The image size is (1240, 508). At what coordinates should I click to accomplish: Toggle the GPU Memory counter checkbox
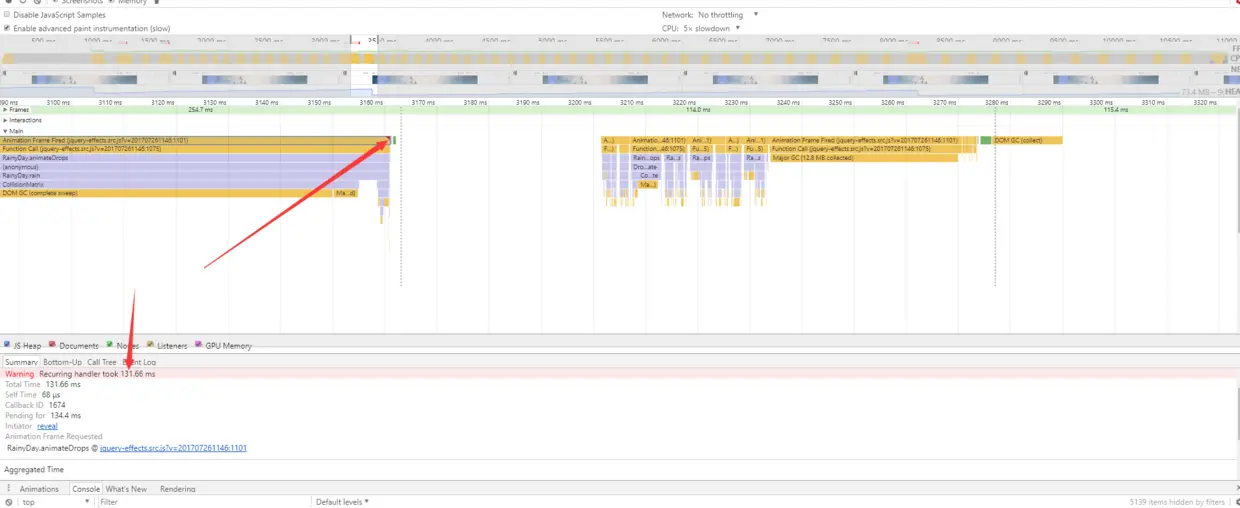(199, 345)
